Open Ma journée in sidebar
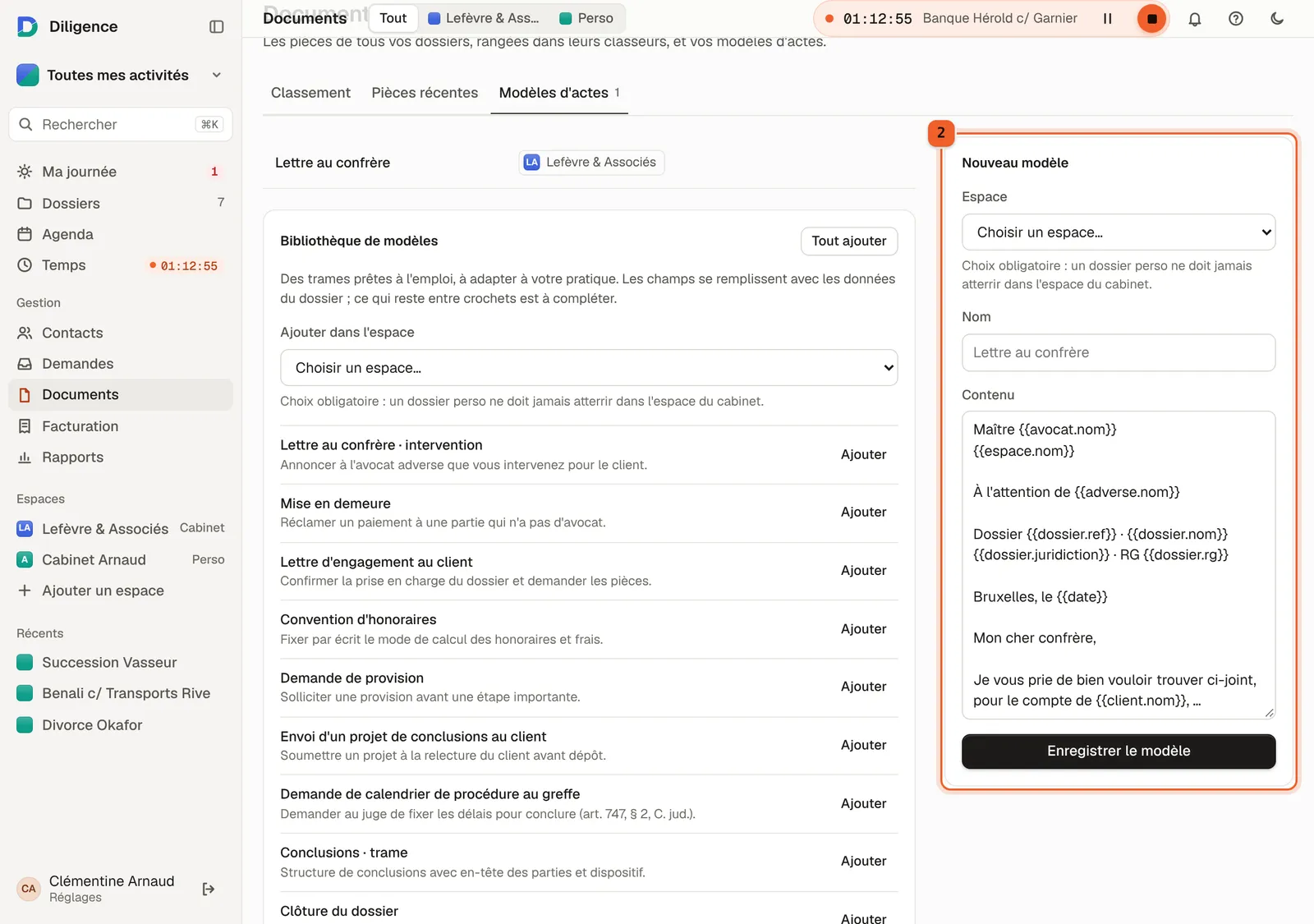1314x924 pixels. tap(121, 172)
